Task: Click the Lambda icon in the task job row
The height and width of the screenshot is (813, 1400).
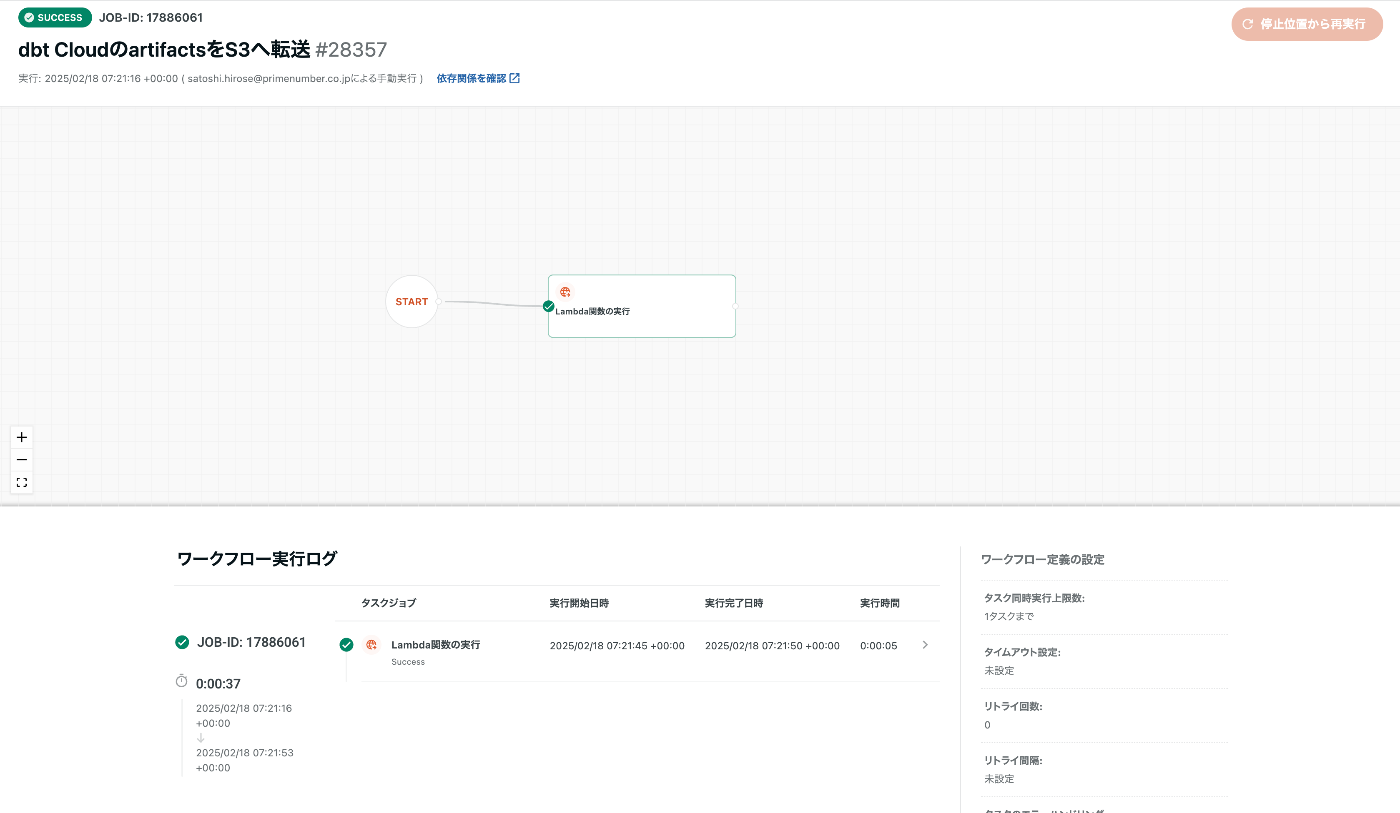Action: (372, 645)
